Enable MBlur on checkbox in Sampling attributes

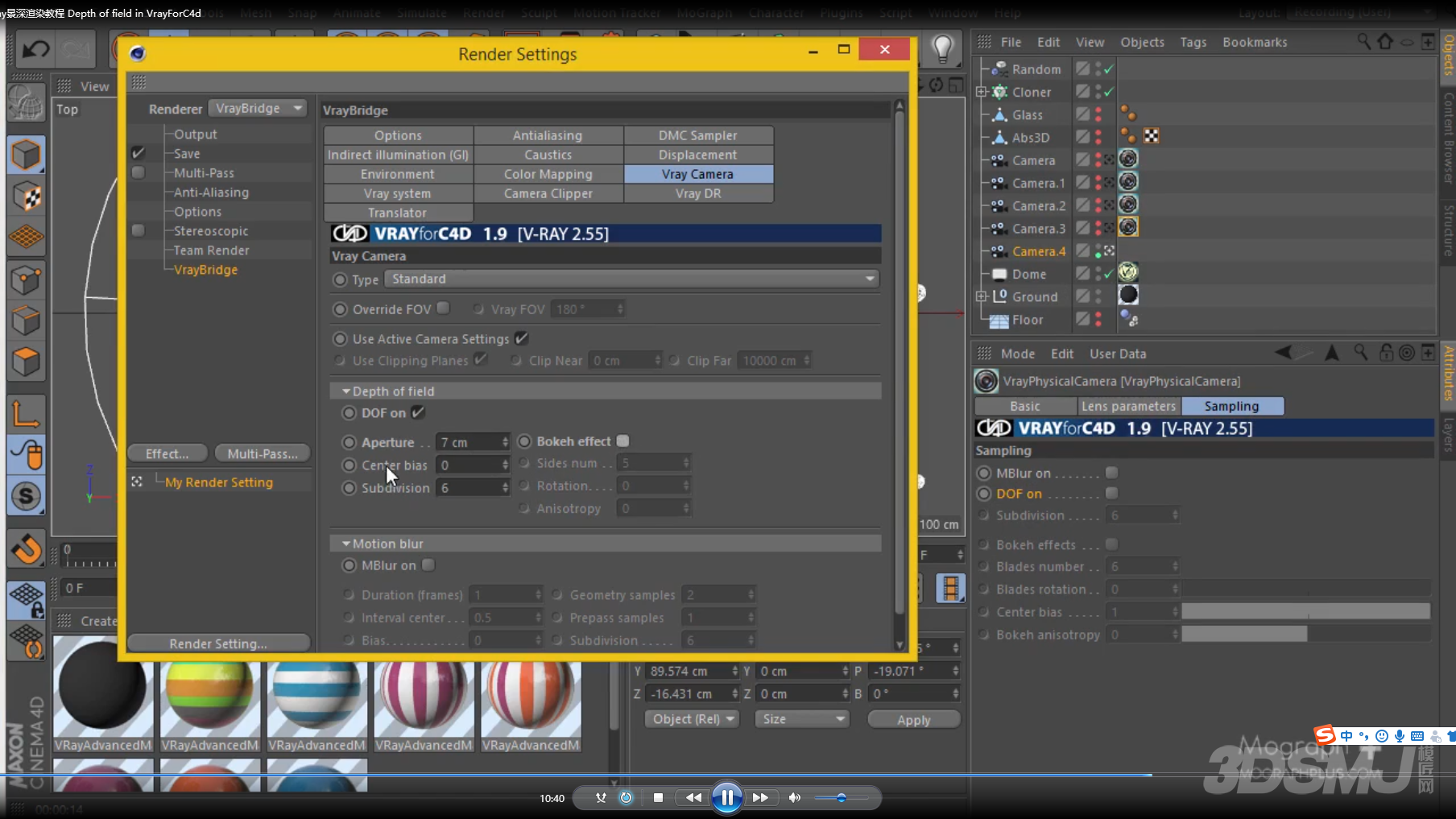click(1112, 472)
